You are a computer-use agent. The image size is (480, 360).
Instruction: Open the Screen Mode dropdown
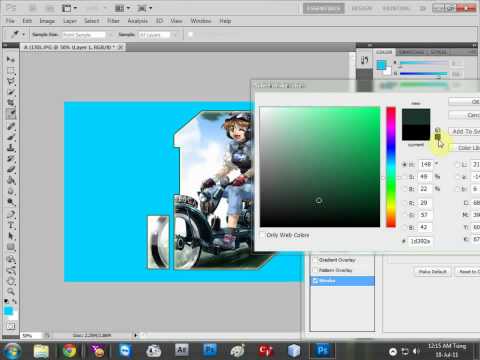coord(145,8)
